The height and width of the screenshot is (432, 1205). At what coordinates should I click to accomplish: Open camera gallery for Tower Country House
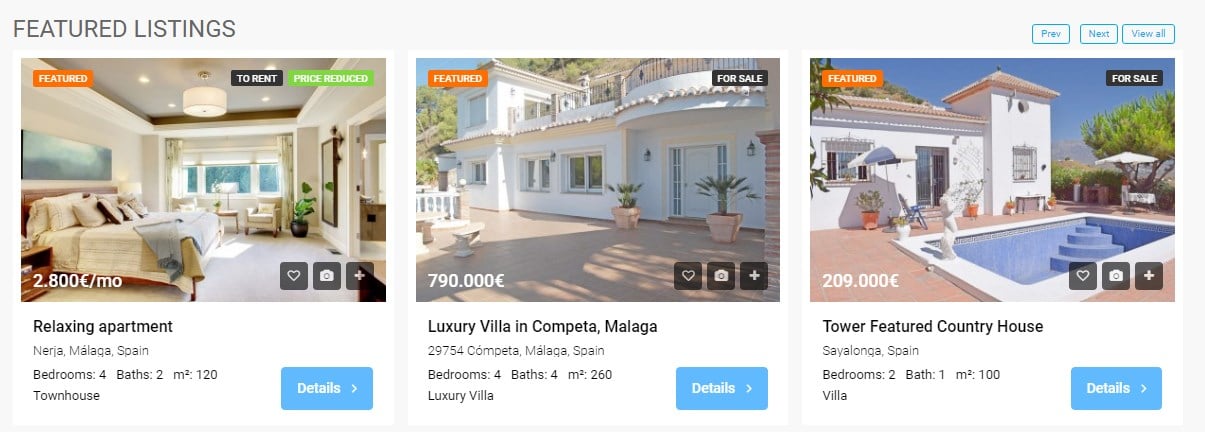tap(1115, 276)
